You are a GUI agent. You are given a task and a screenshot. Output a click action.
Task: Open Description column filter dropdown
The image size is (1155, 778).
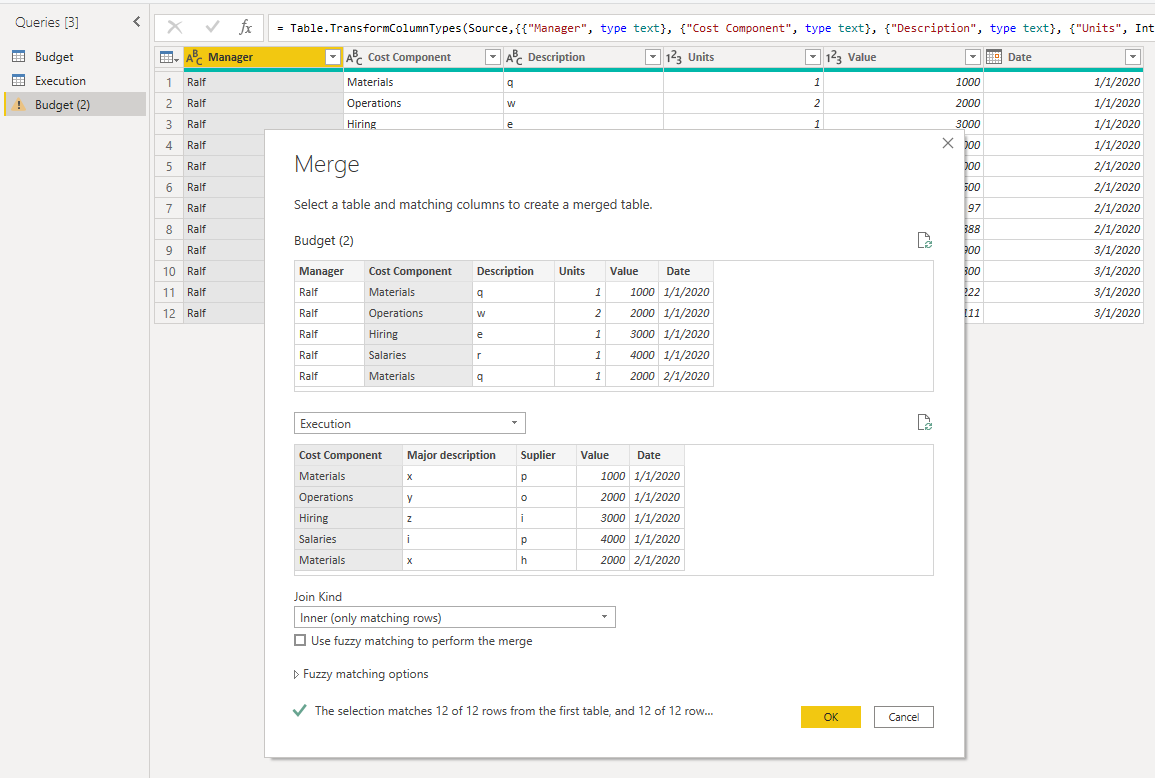point(653,57)
